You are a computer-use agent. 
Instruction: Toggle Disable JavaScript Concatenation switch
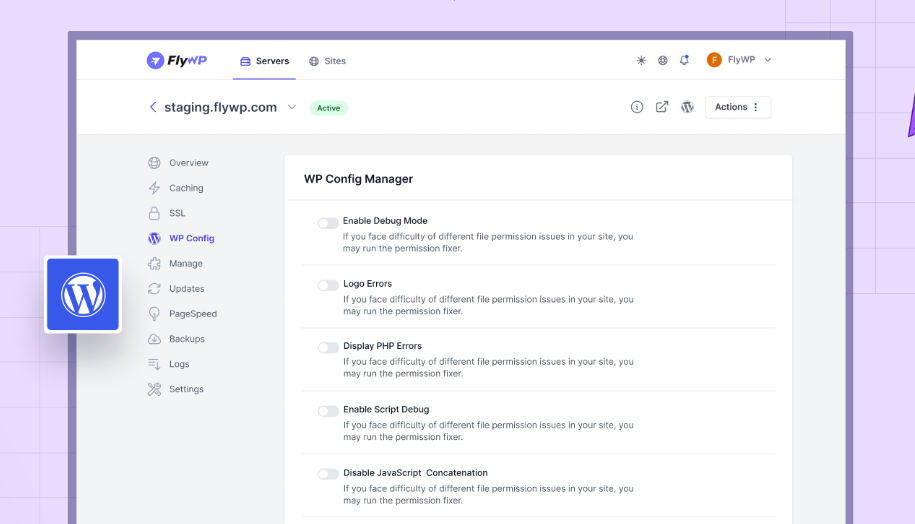(328, 474)
